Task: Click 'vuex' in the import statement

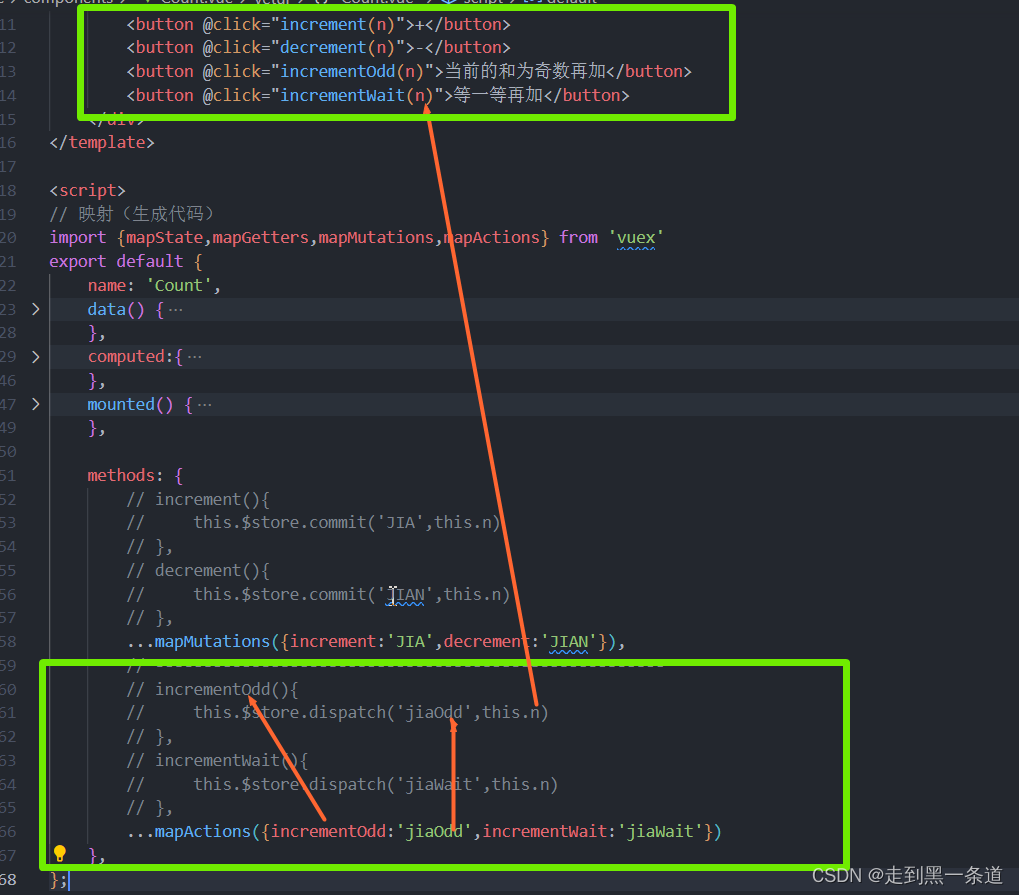Action: (636, 238)
